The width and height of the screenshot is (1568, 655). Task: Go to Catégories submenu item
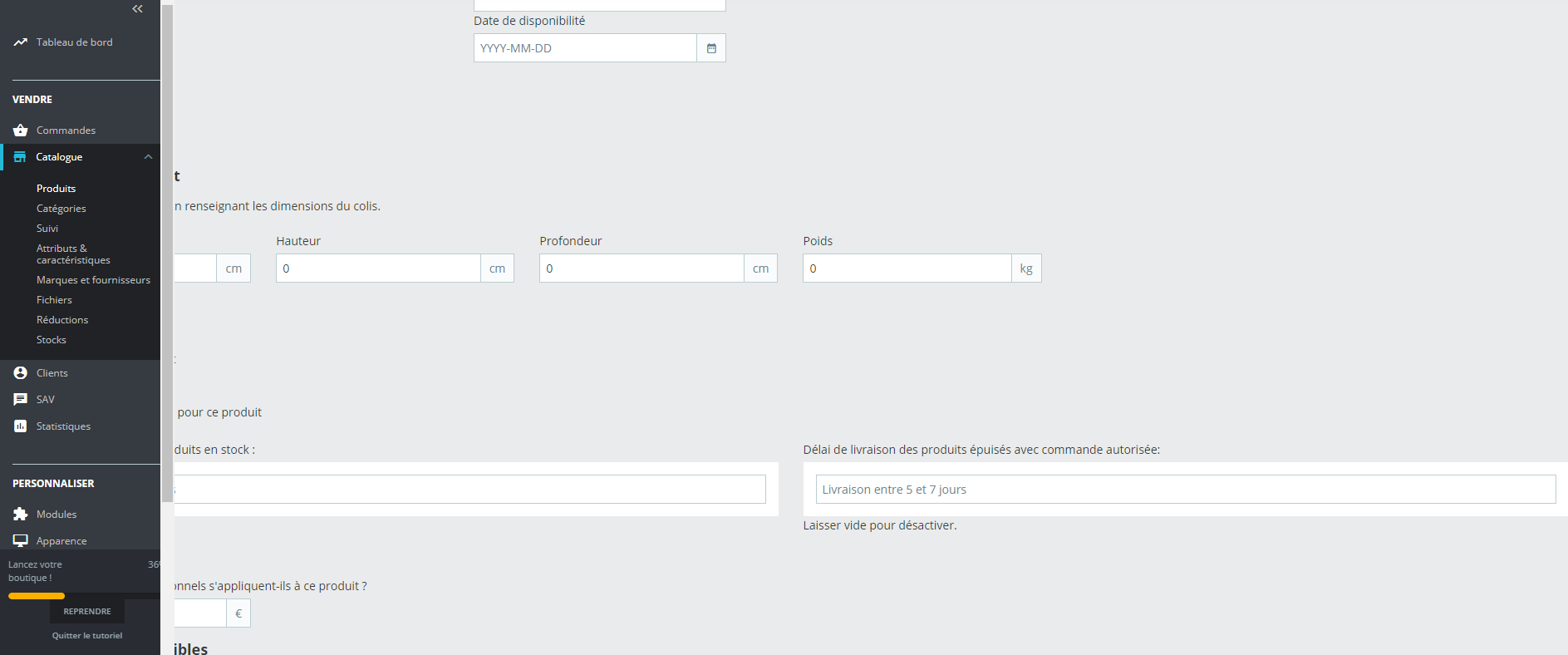coord(61,209)
